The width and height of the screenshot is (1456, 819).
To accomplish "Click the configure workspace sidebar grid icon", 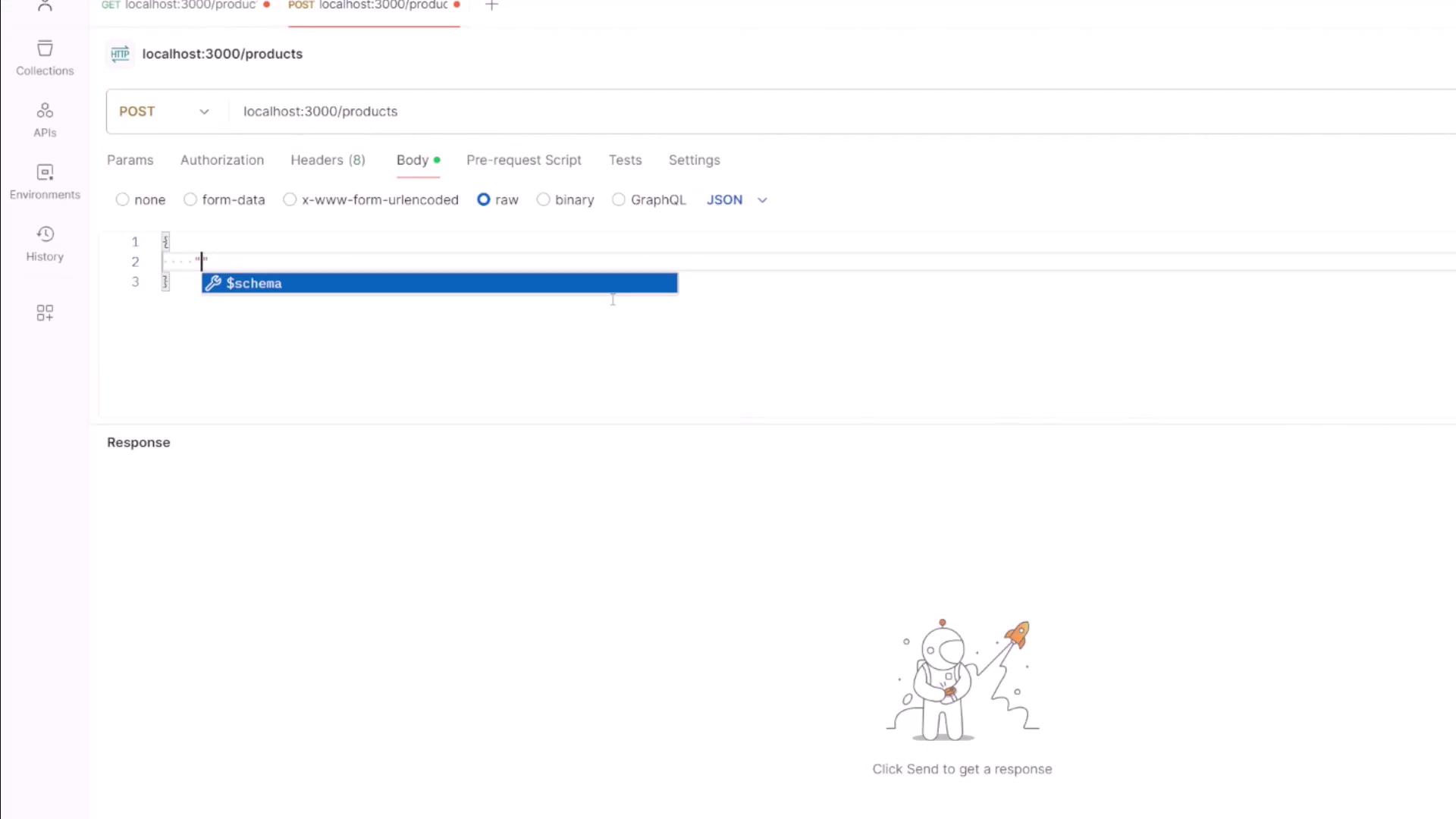I will [45, 312].
